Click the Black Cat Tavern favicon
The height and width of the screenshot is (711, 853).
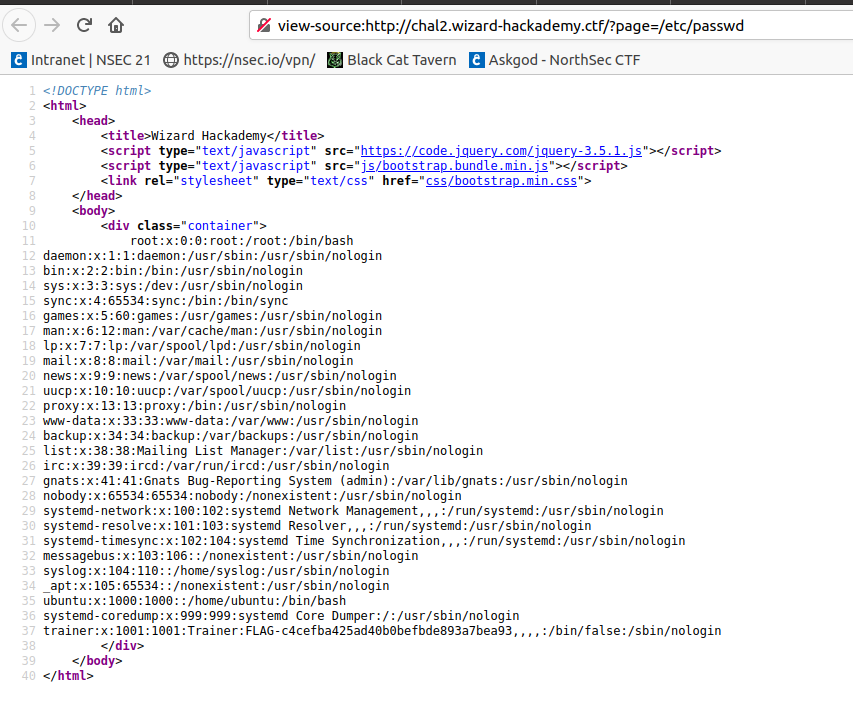(x=335, y=60)
